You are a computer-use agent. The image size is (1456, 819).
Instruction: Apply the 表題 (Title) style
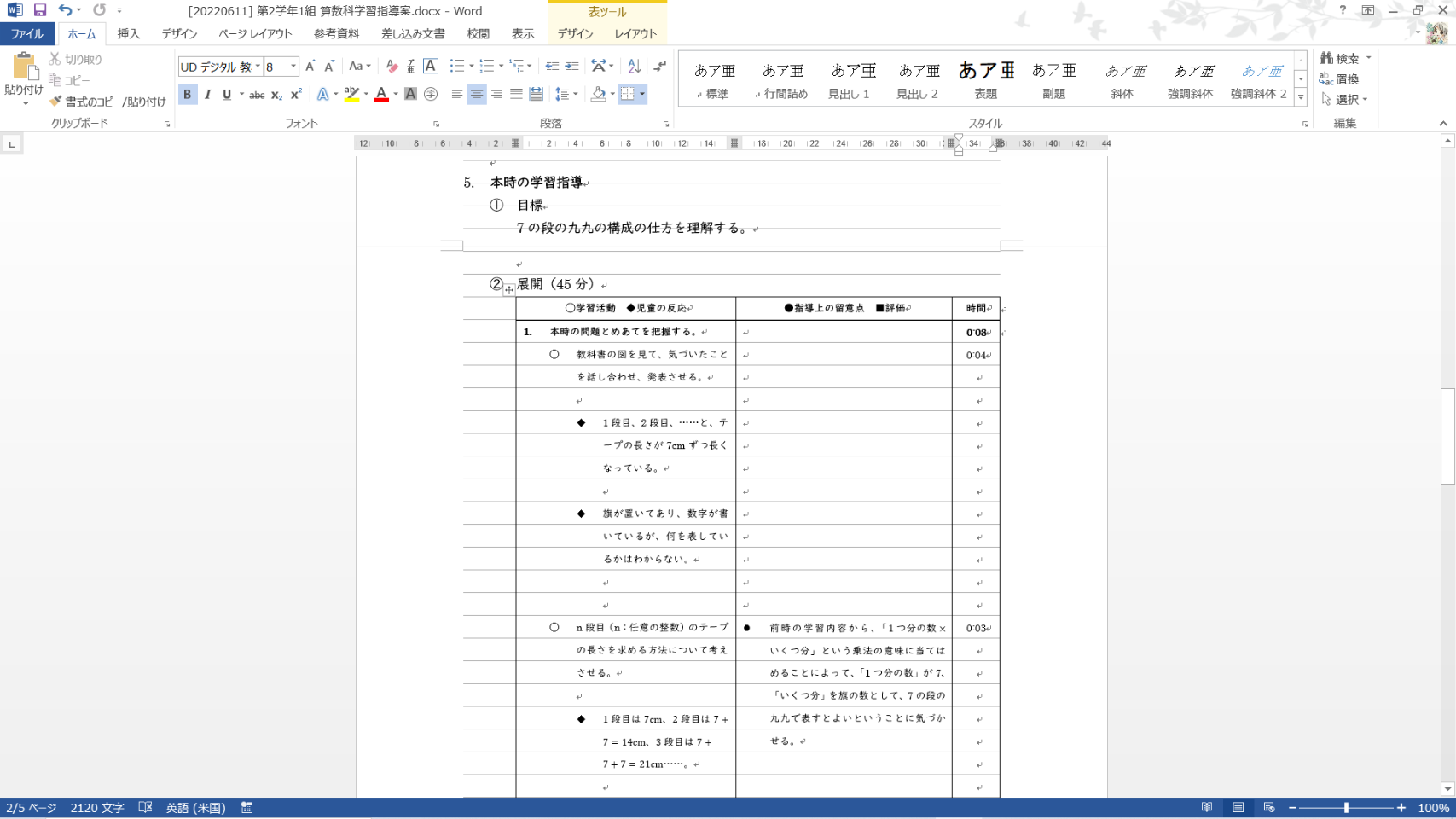[986, 79]
